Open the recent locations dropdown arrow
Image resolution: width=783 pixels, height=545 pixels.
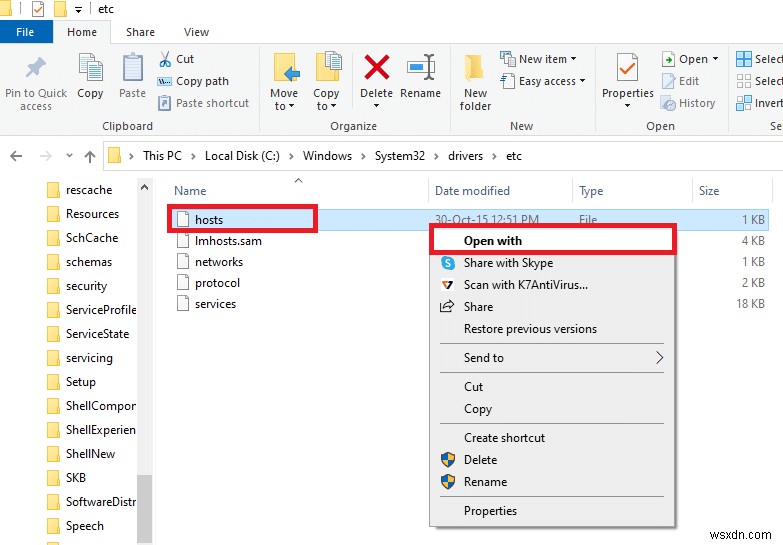coord(69,156)
